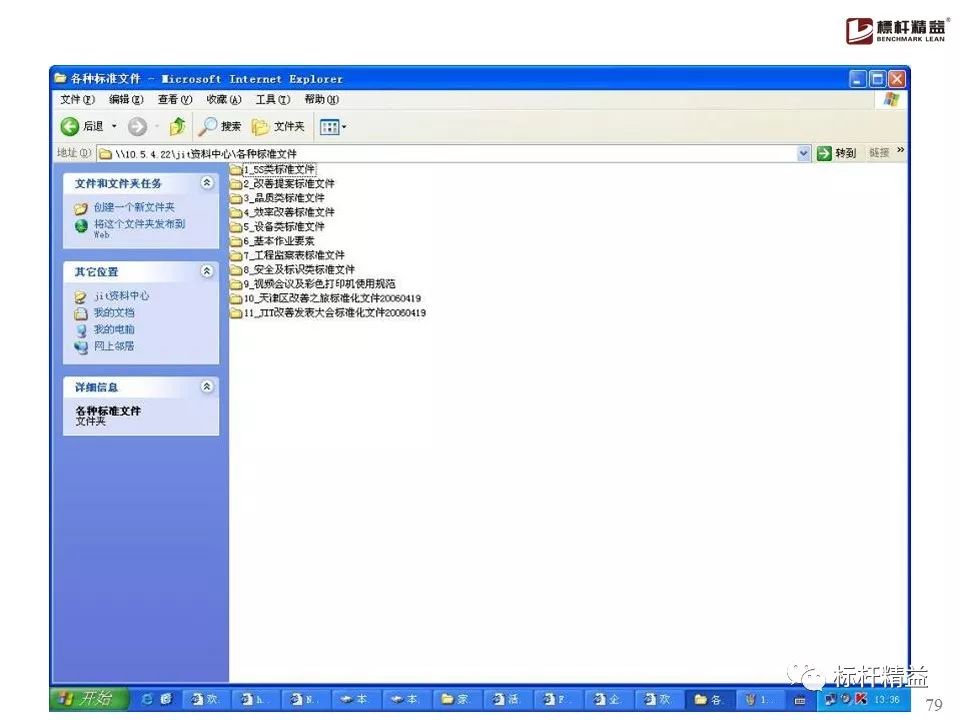The height and width of the screenshot is (720, 960).
Task: Go up one folder level
Action: tap(178, 126)
